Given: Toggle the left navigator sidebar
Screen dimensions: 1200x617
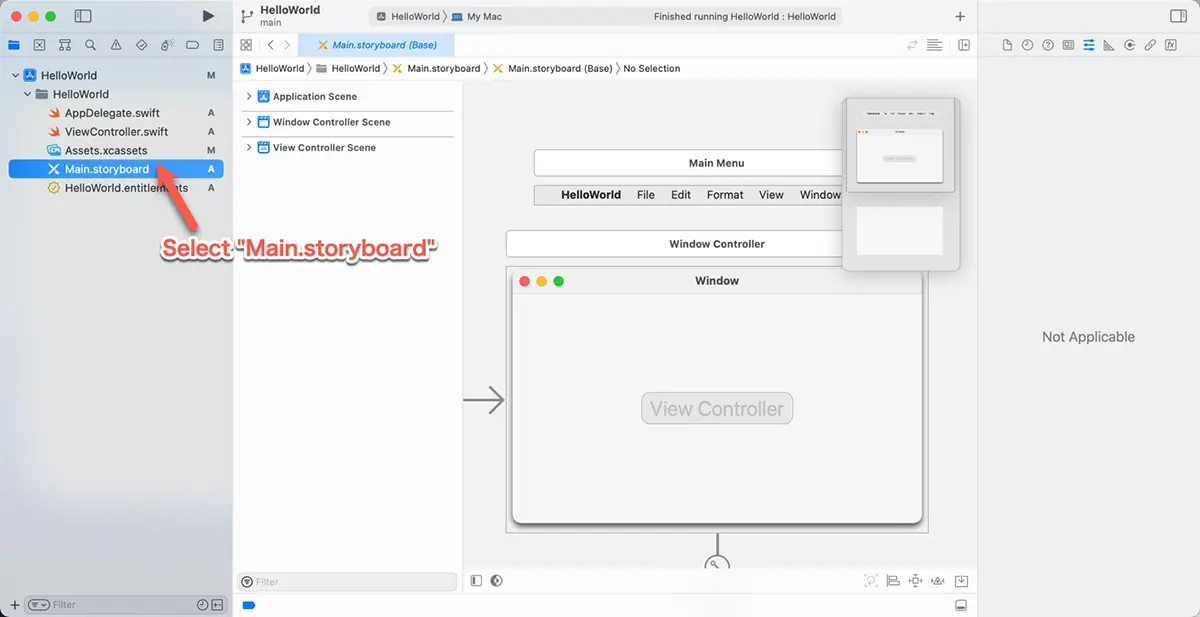Looking at the screenshot, I should pyautogui.click(x=83, y=16).
